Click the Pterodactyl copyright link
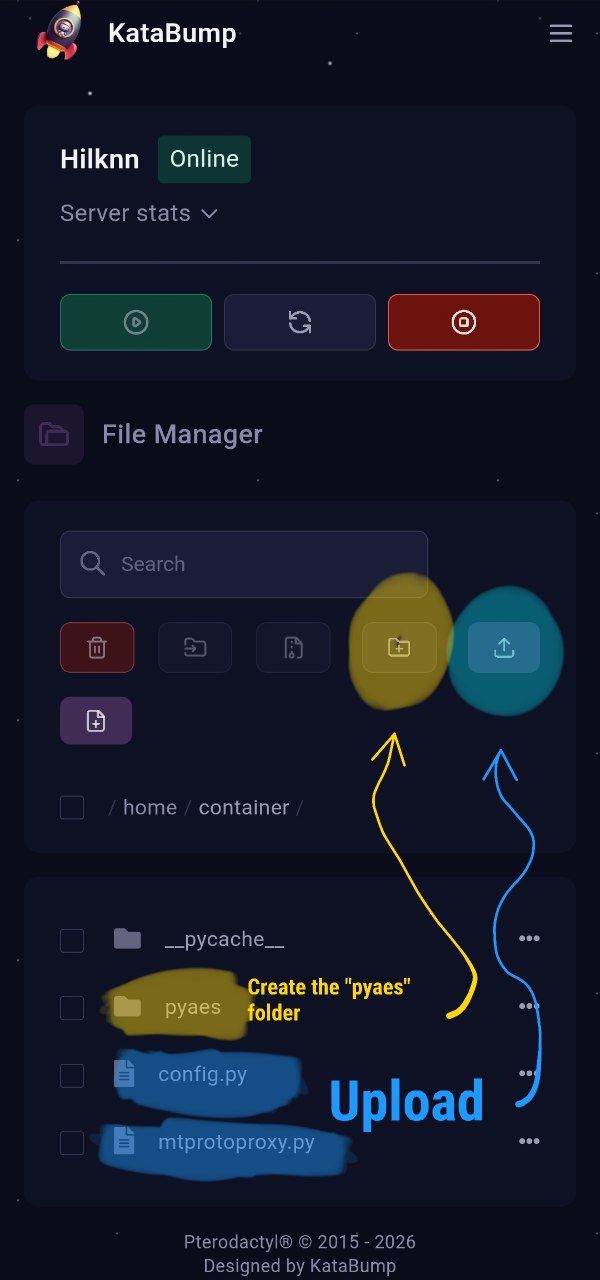 (300, 1242)
